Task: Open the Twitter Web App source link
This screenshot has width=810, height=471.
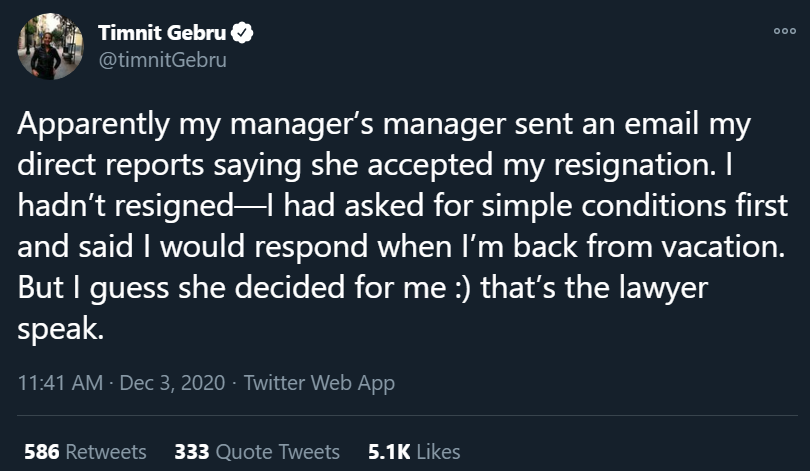Action: coord(319,382)
